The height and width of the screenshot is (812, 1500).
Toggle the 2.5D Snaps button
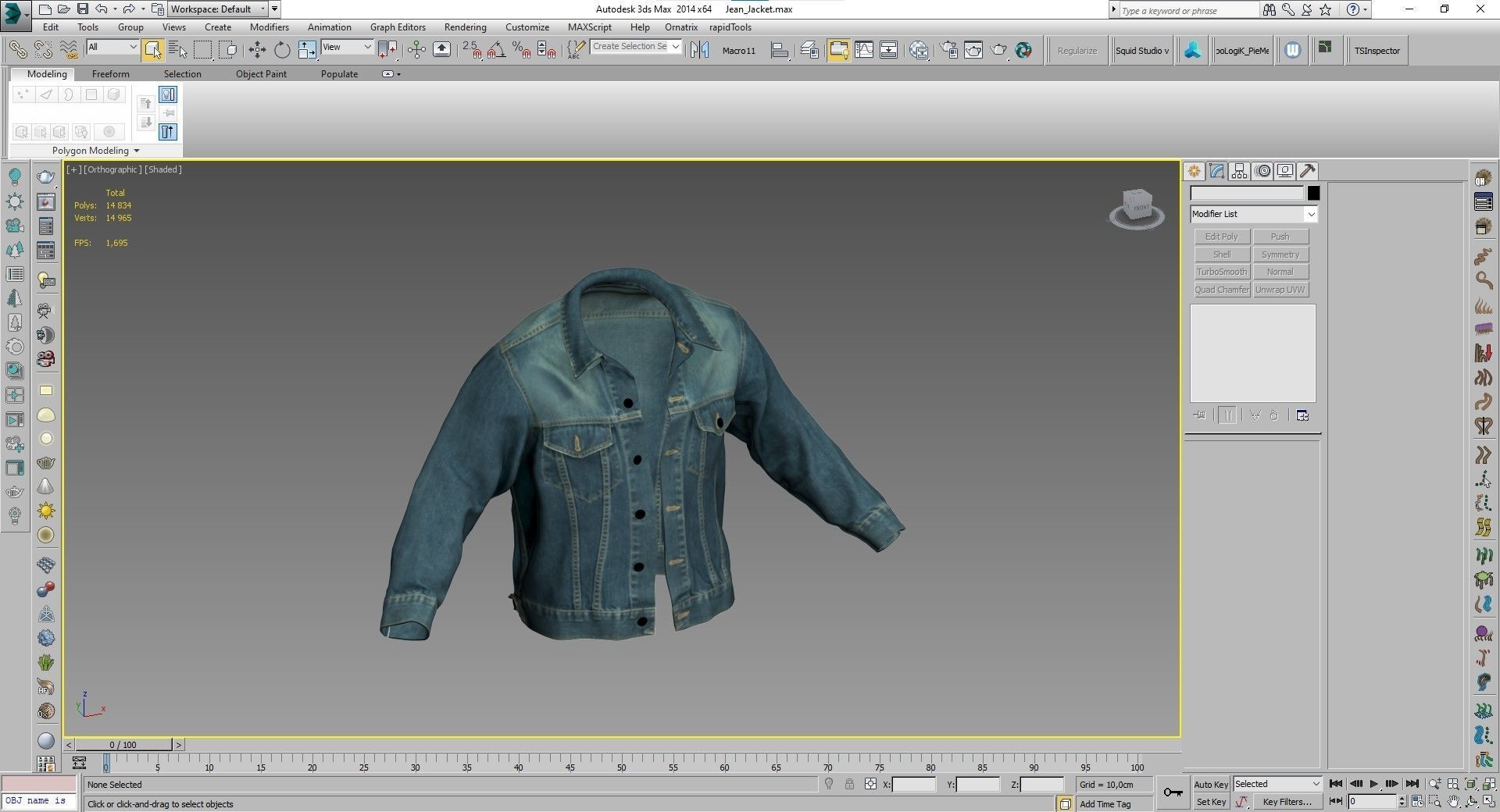coord(471,51)
